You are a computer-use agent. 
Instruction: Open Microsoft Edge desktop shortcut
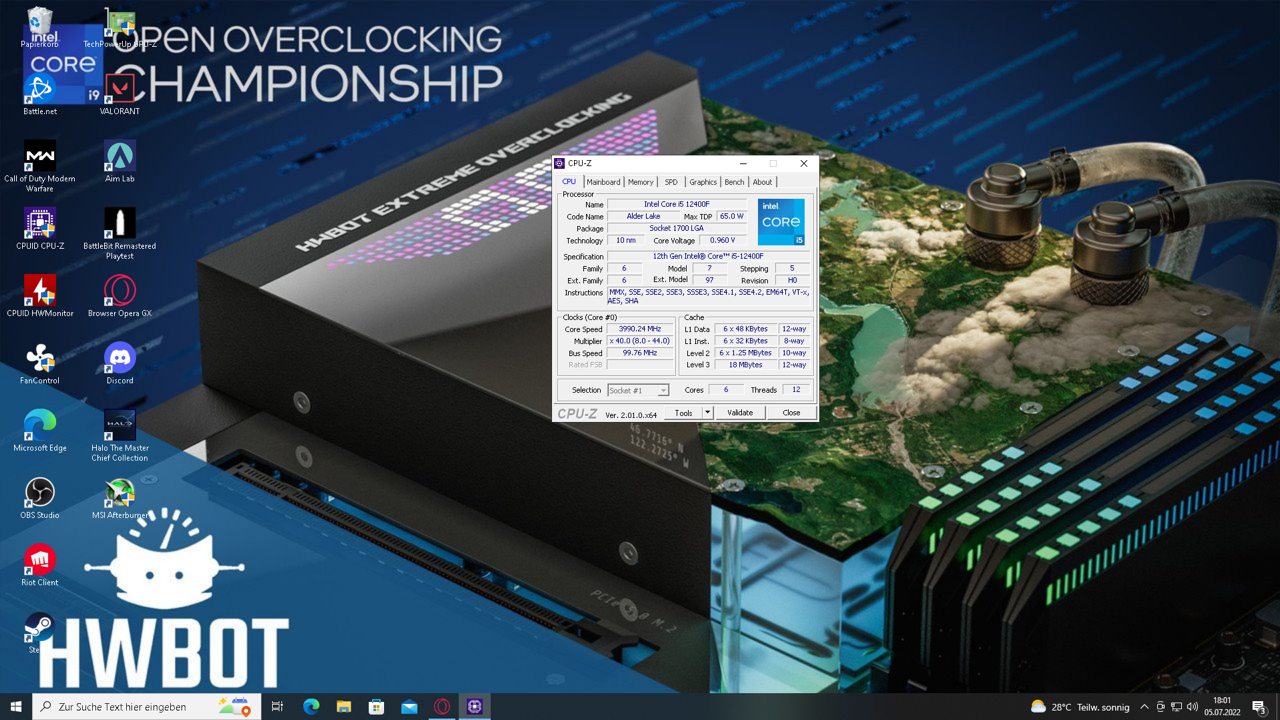[40, 431]
